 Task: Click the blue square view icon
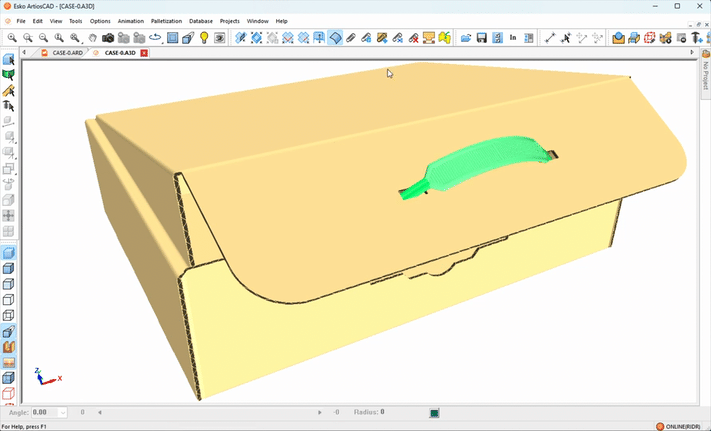pos(172,38)
